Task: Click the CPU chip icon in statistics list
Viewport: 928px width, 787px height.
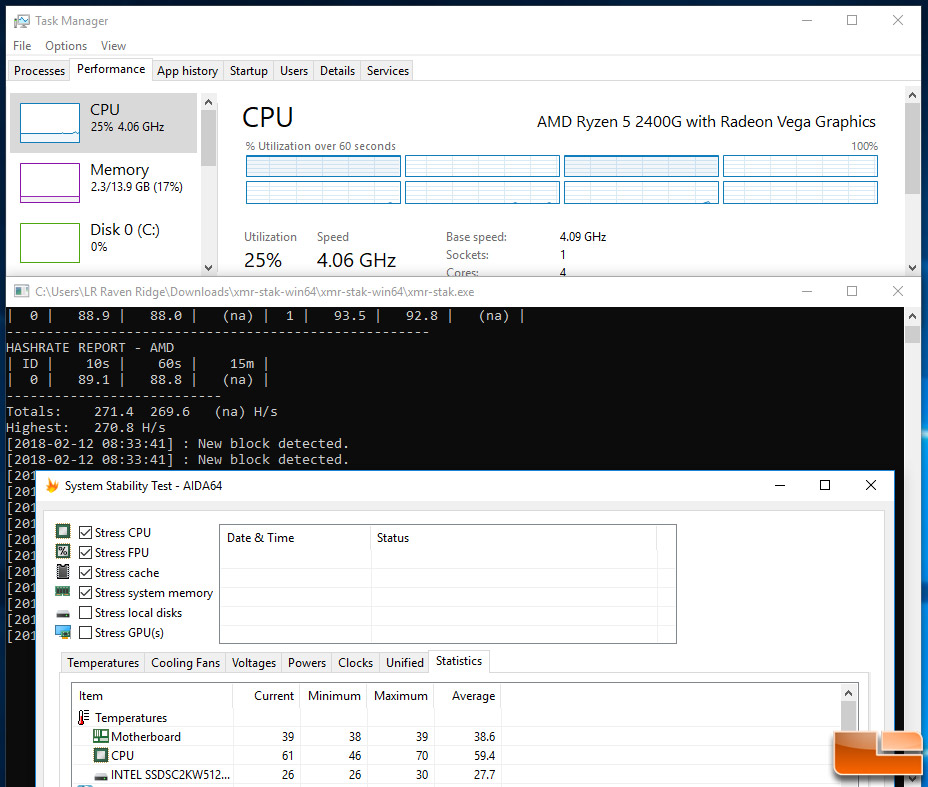Action: (x=101, y=755)
